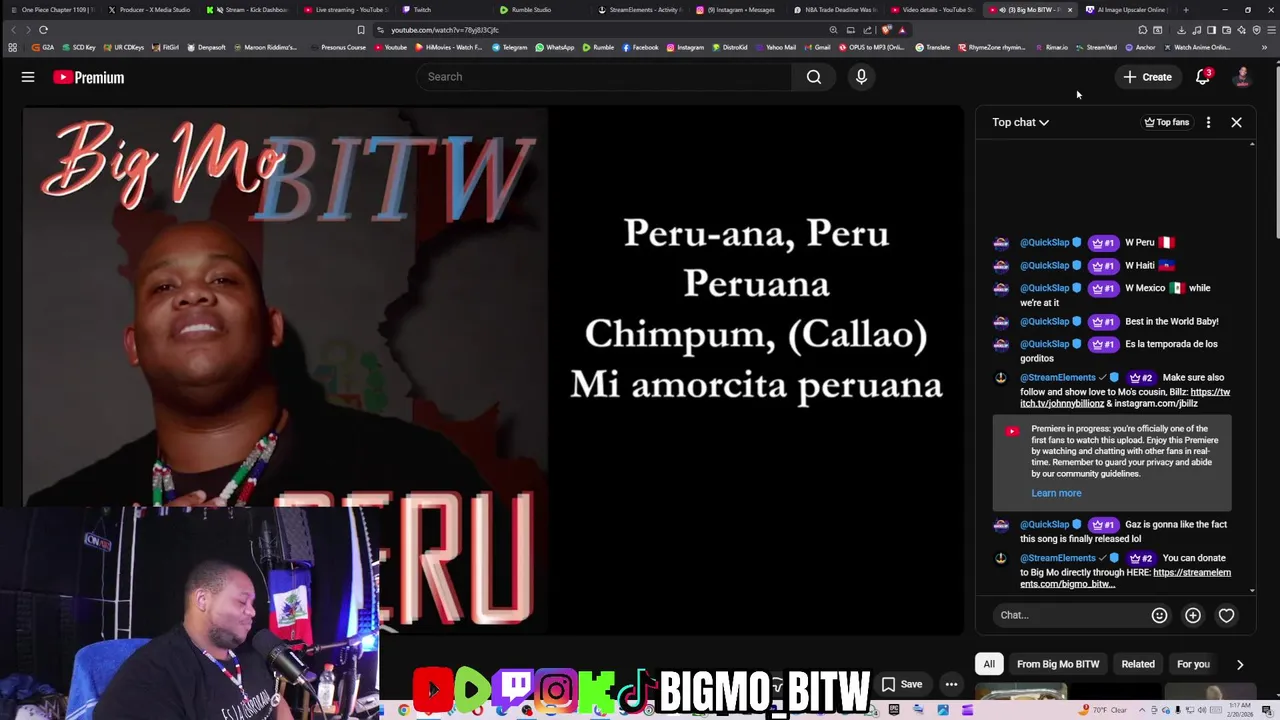1280x720 pixels.
Task: Click the bookmark icon in address bar
Action: point(361,30)
